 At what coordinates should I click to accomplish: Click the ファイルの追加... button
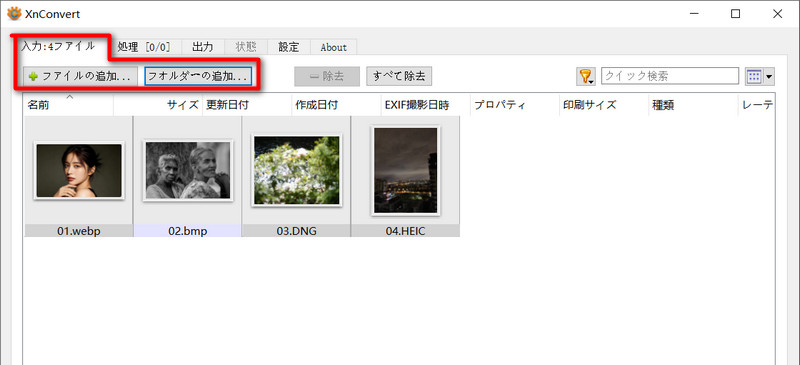tap(81, 77)
